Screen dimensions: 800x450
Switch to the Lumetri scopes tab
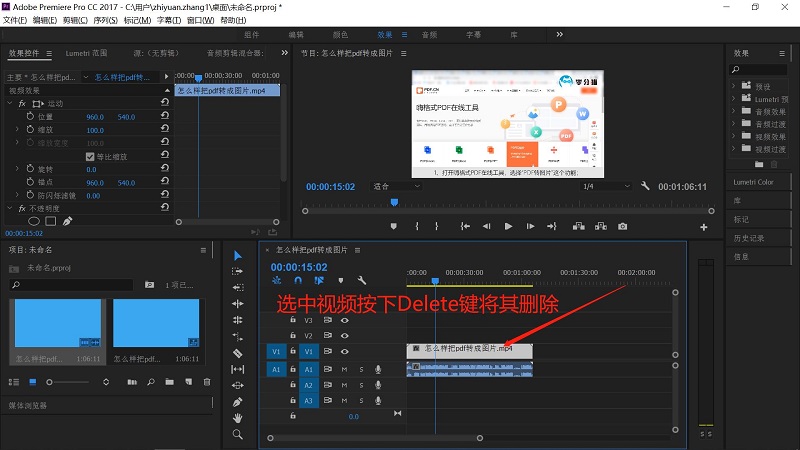(x=86, y=53)
